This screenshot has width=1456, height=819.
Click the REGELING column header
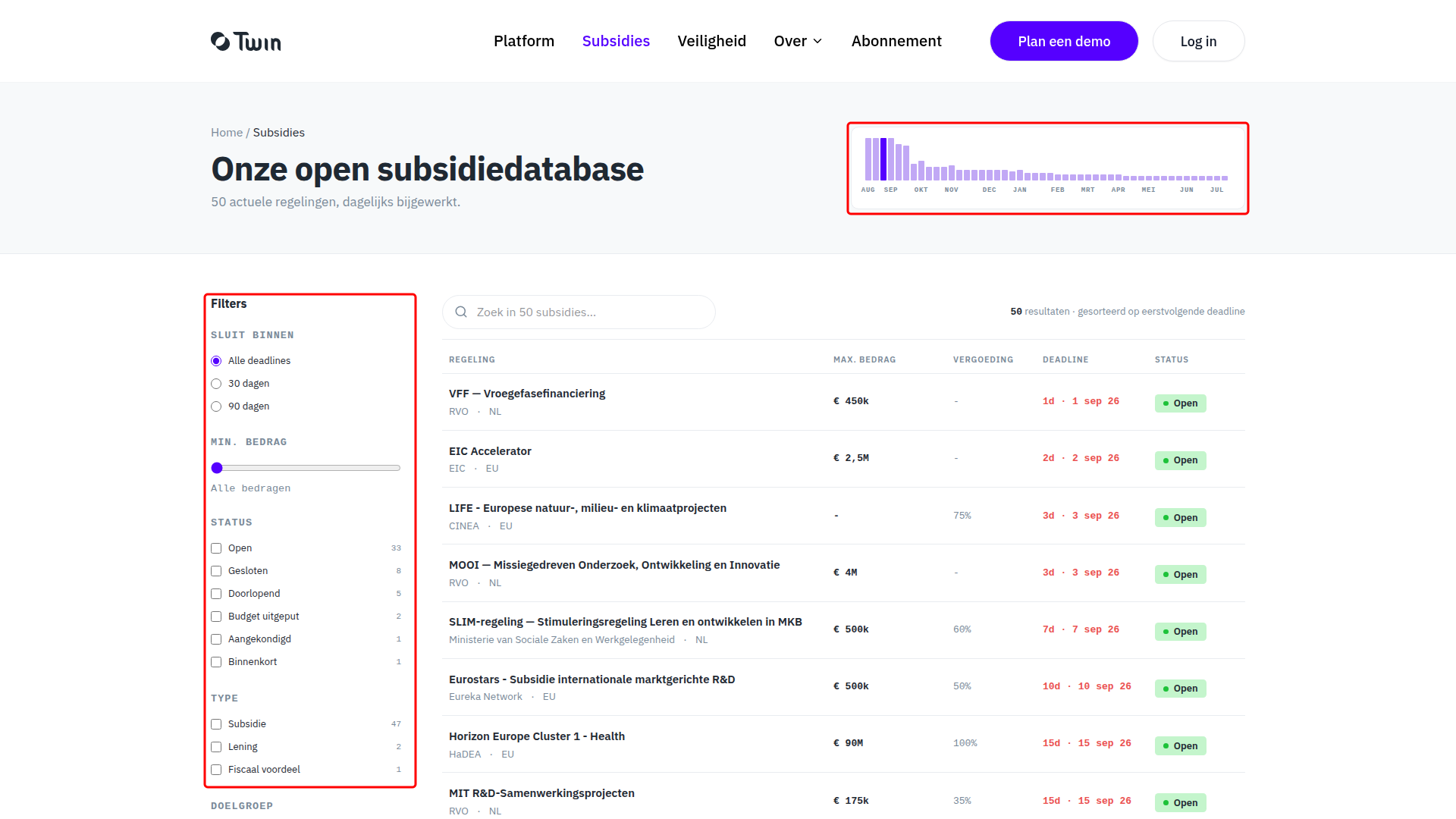point(472,359)
